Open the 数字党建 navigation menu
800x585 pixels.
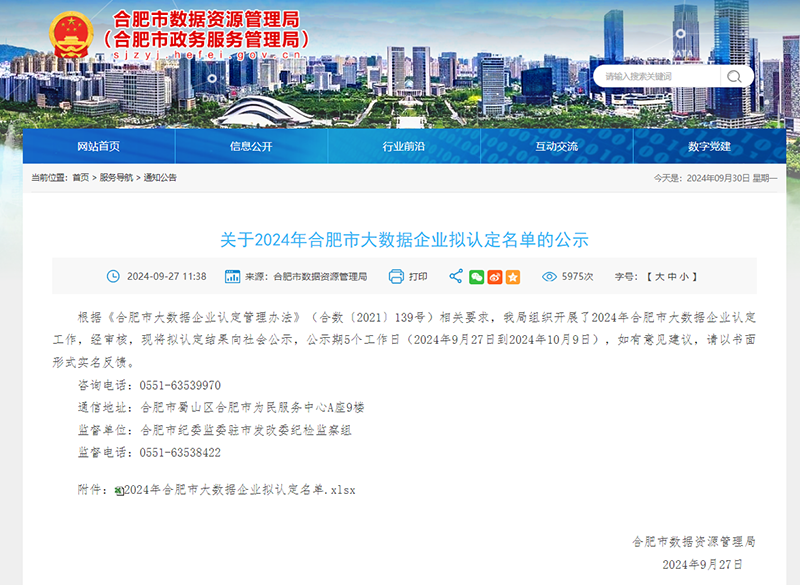point(710,146)
